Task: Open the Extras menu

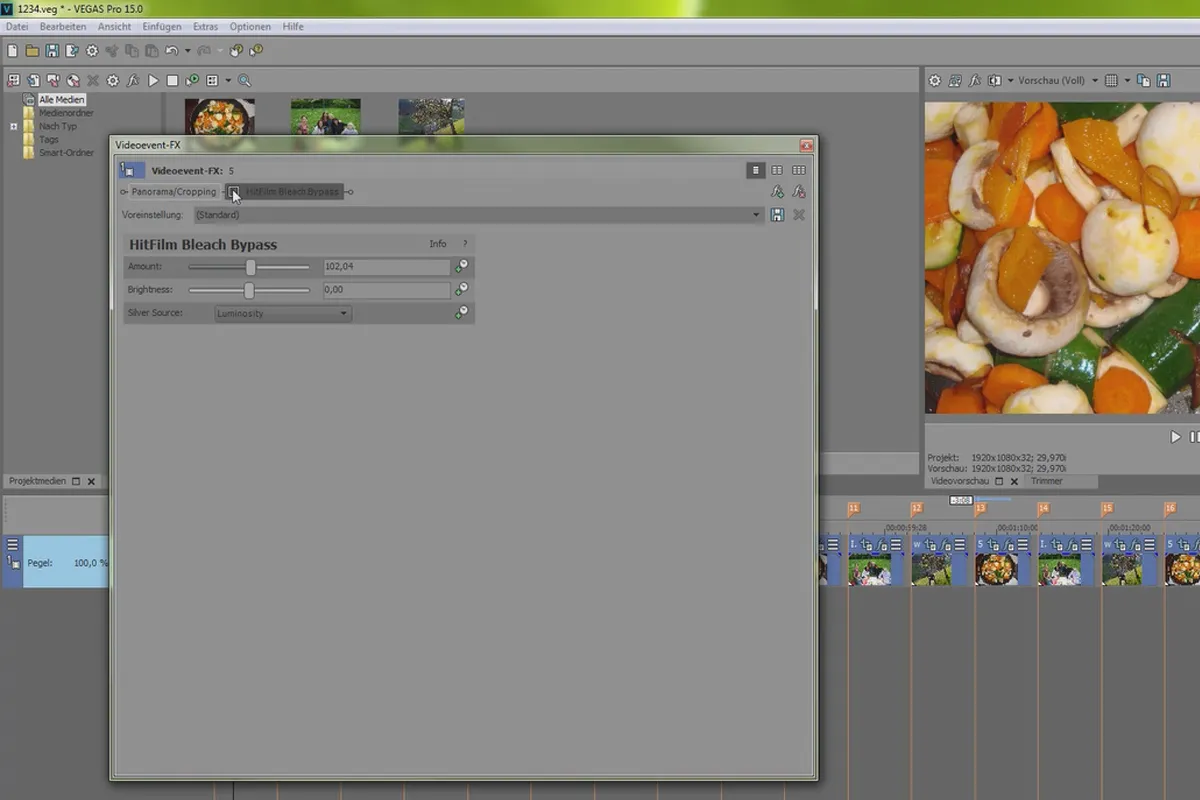Action: click(x=205, y=26)
